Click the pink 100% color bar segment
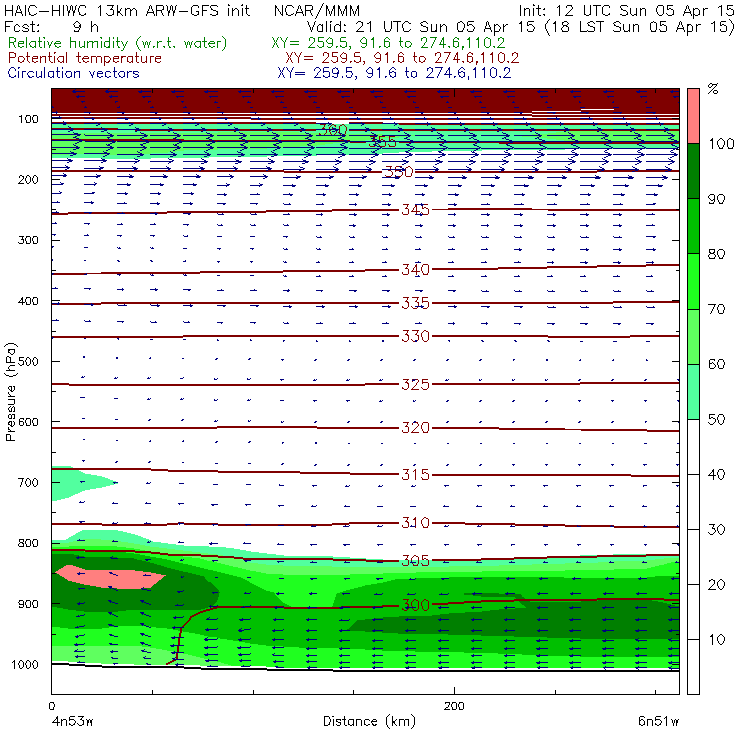This screenshot has width=740, height=740. pyautogui.click(x=693, y=116)
